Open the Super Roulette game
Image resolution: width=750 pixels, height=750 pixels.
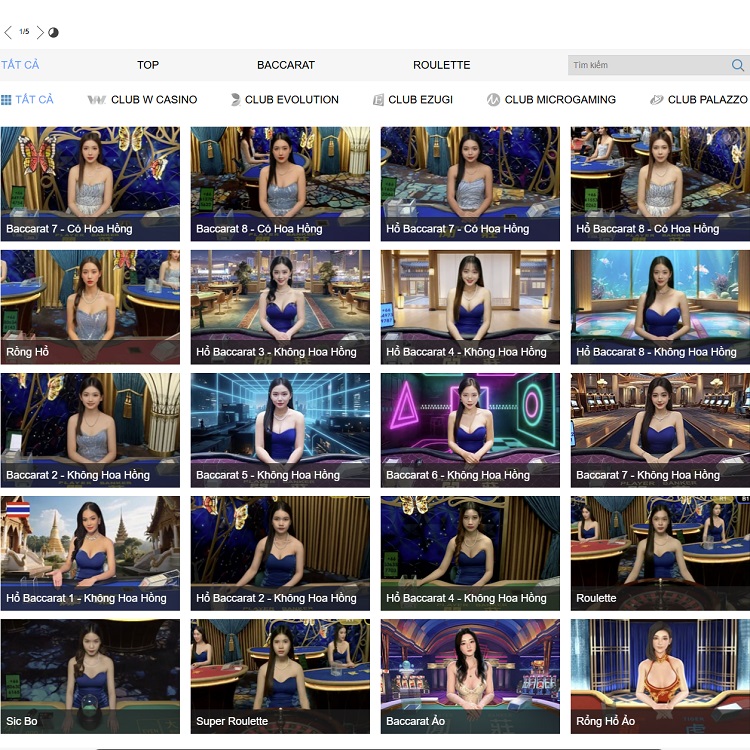pos(280,676)
